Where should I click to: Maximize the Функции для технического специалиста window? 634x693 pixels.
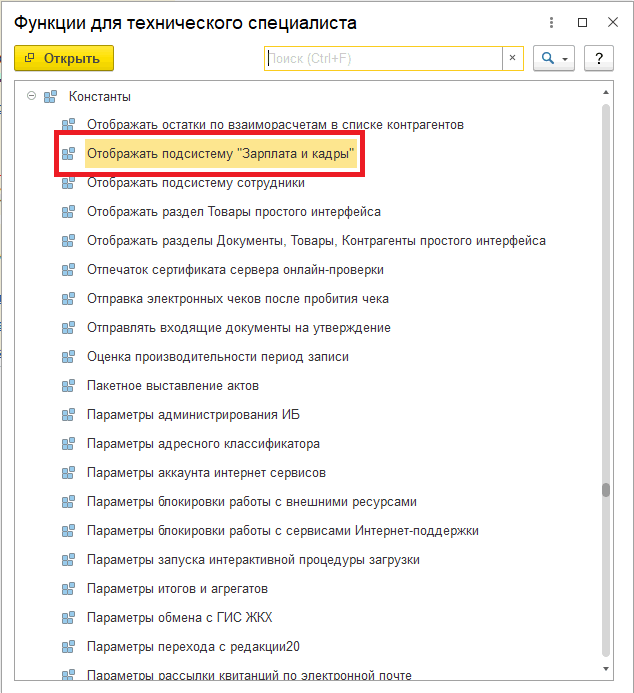click(582, 22)
